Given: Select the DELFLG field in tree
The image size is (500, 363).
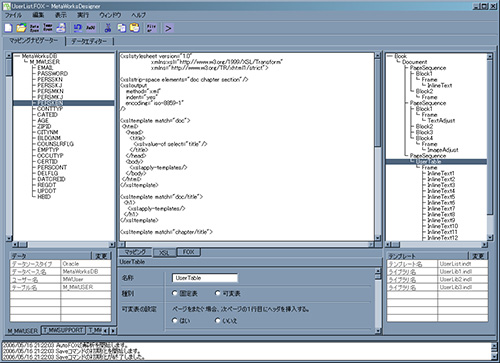Looking at the screenshot, I should coord(47,173).
